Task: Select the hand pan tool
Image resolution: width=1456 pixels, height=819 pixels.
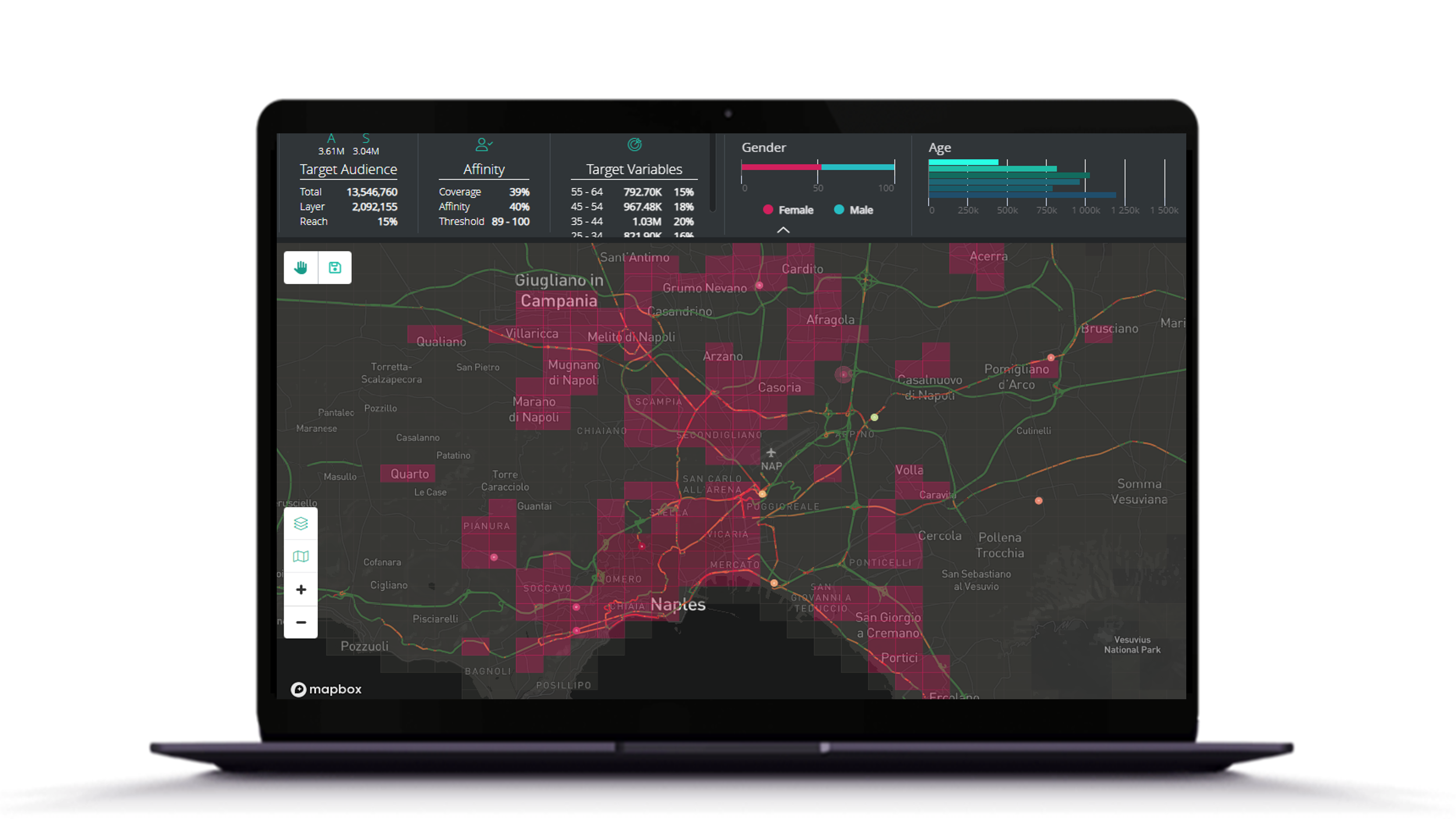Action: pyautogui.click(x=301, y=267)
